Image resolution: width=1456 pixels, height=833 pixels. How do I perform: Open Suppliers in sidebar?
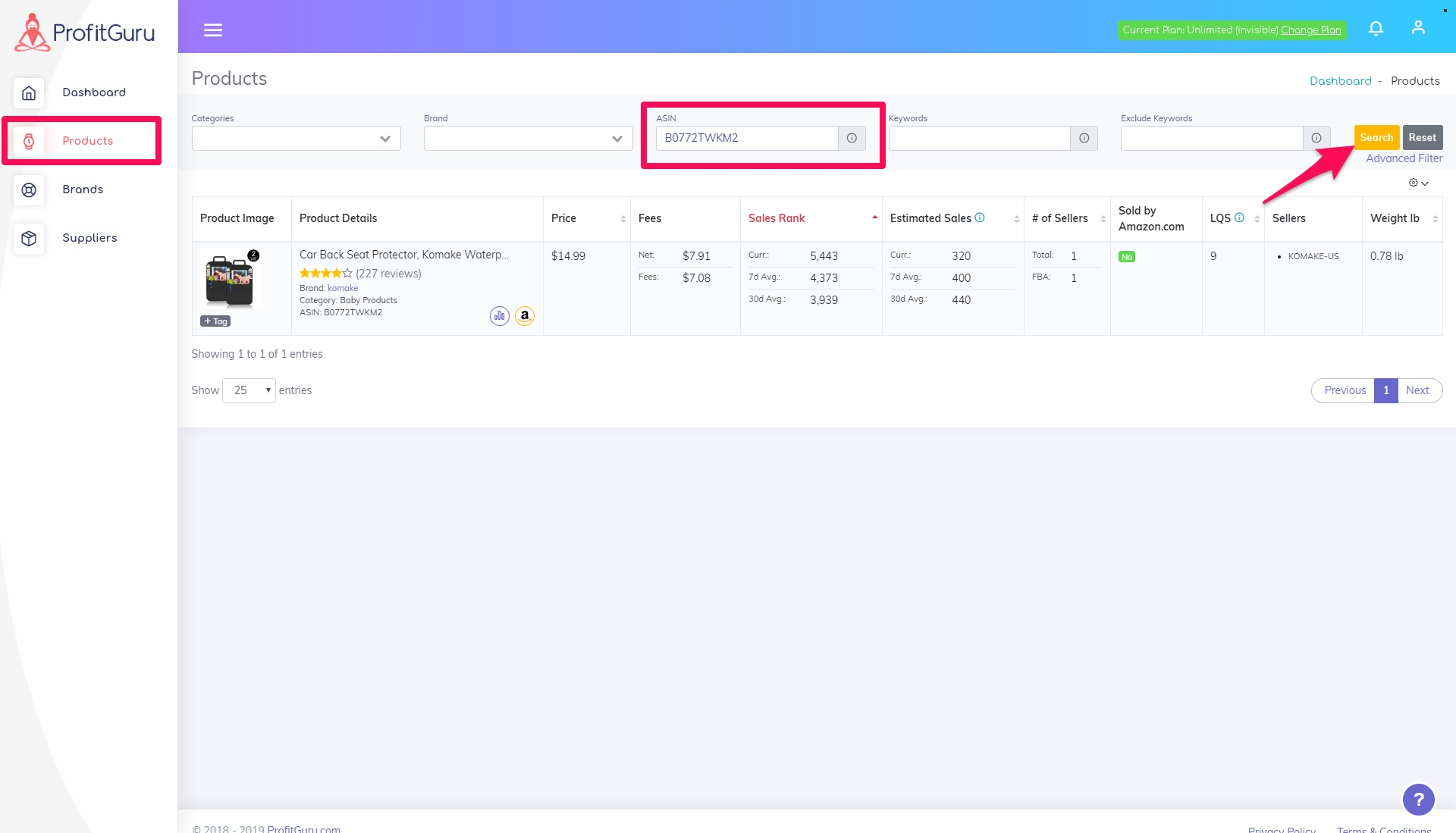coord(89,238)
